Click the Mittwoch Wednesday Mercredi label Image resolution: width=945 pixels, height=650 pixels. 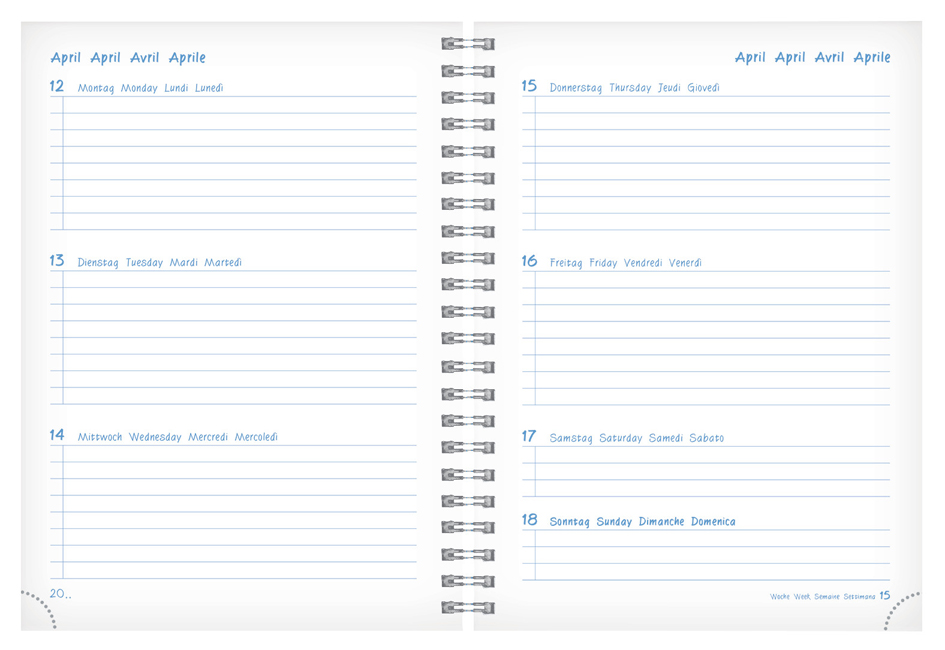(x=178, y=437)
